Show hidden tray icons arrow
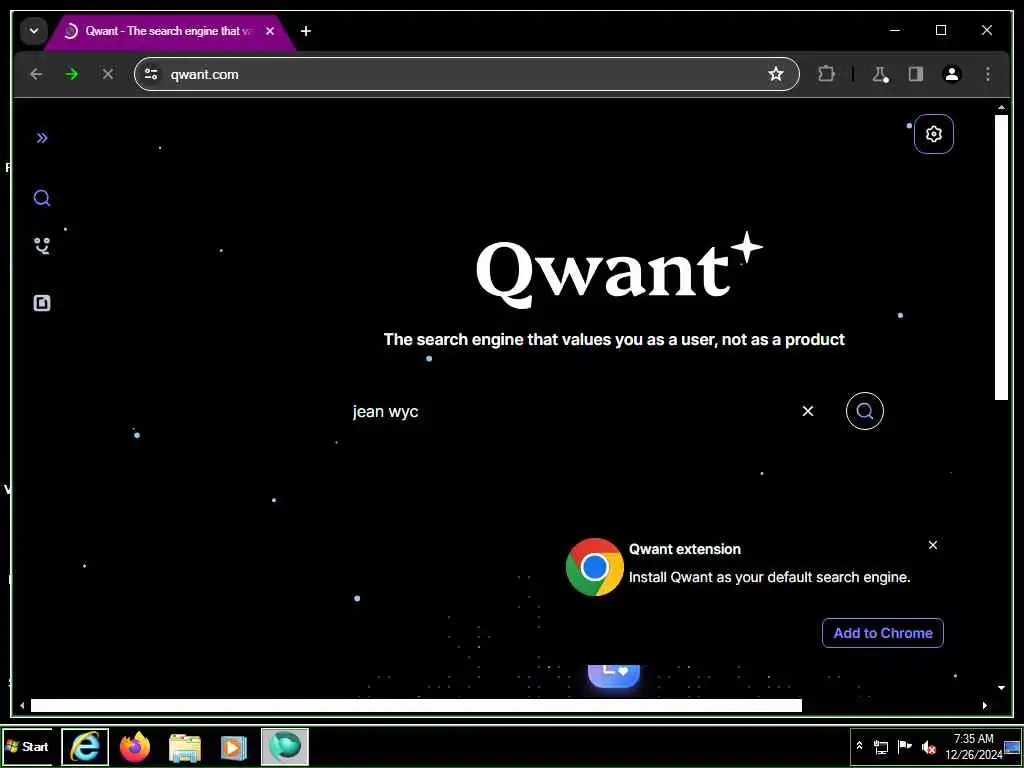 tap(859, 746)
